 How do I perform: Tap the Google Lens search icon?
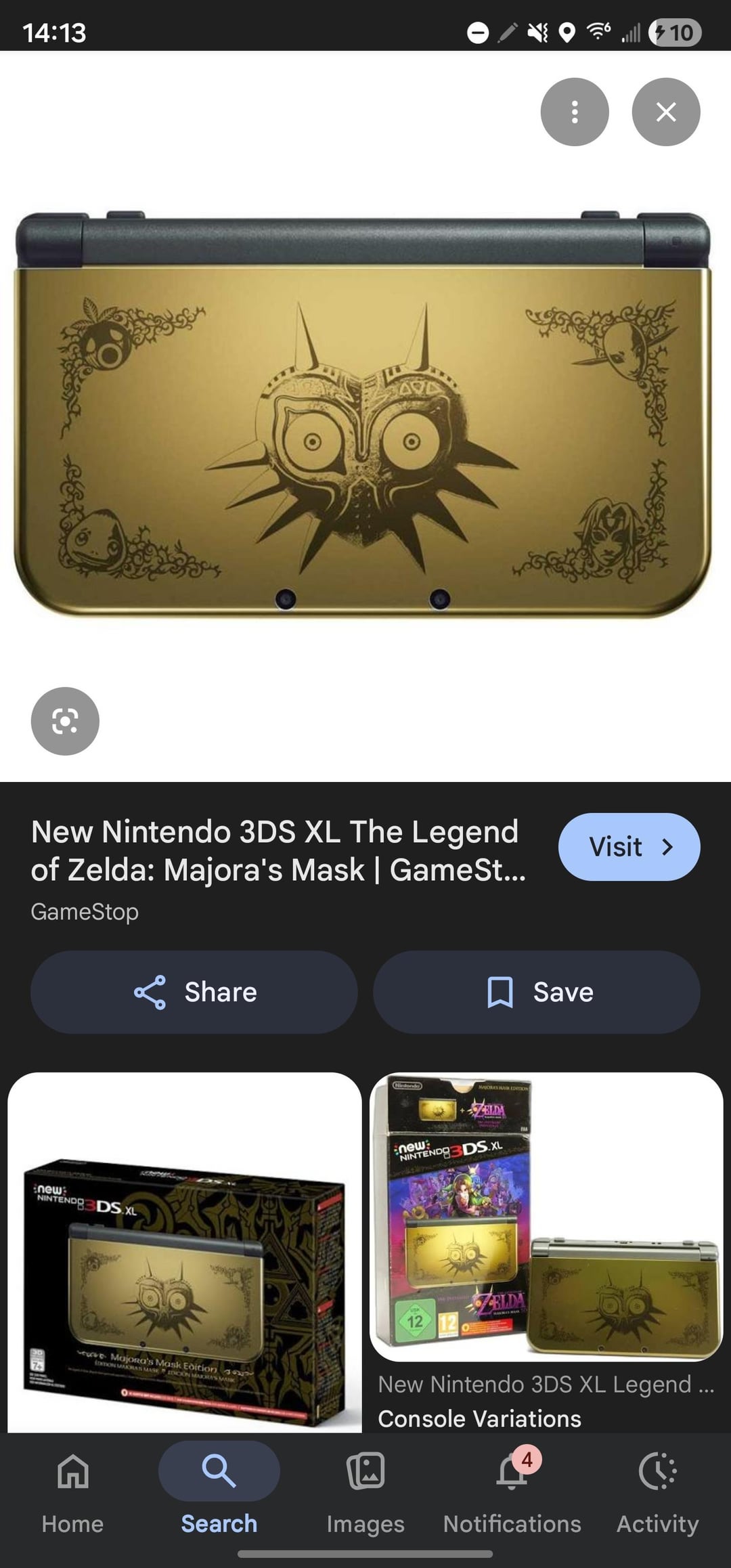[65, 721]
